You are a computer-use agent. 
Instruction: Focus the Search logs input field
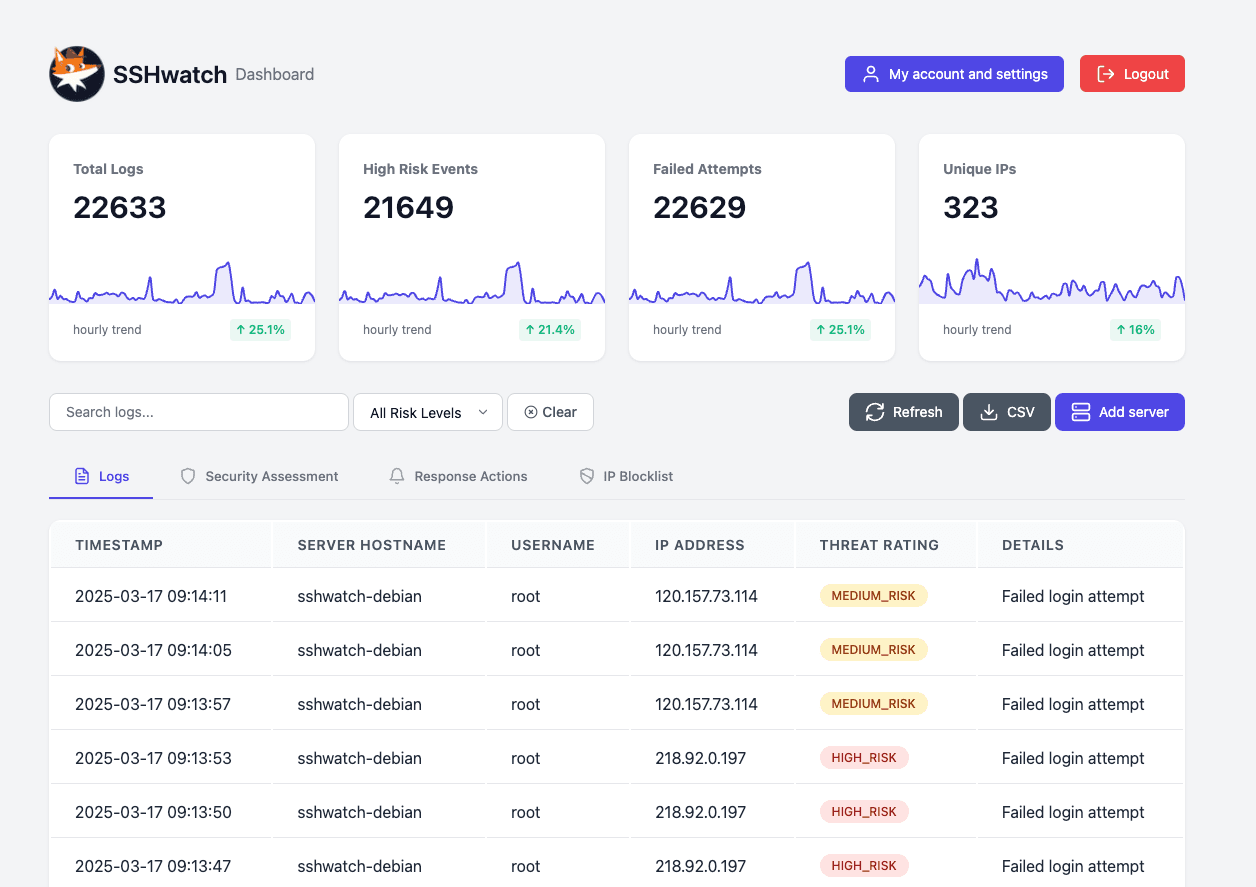(x=198, y=412)
